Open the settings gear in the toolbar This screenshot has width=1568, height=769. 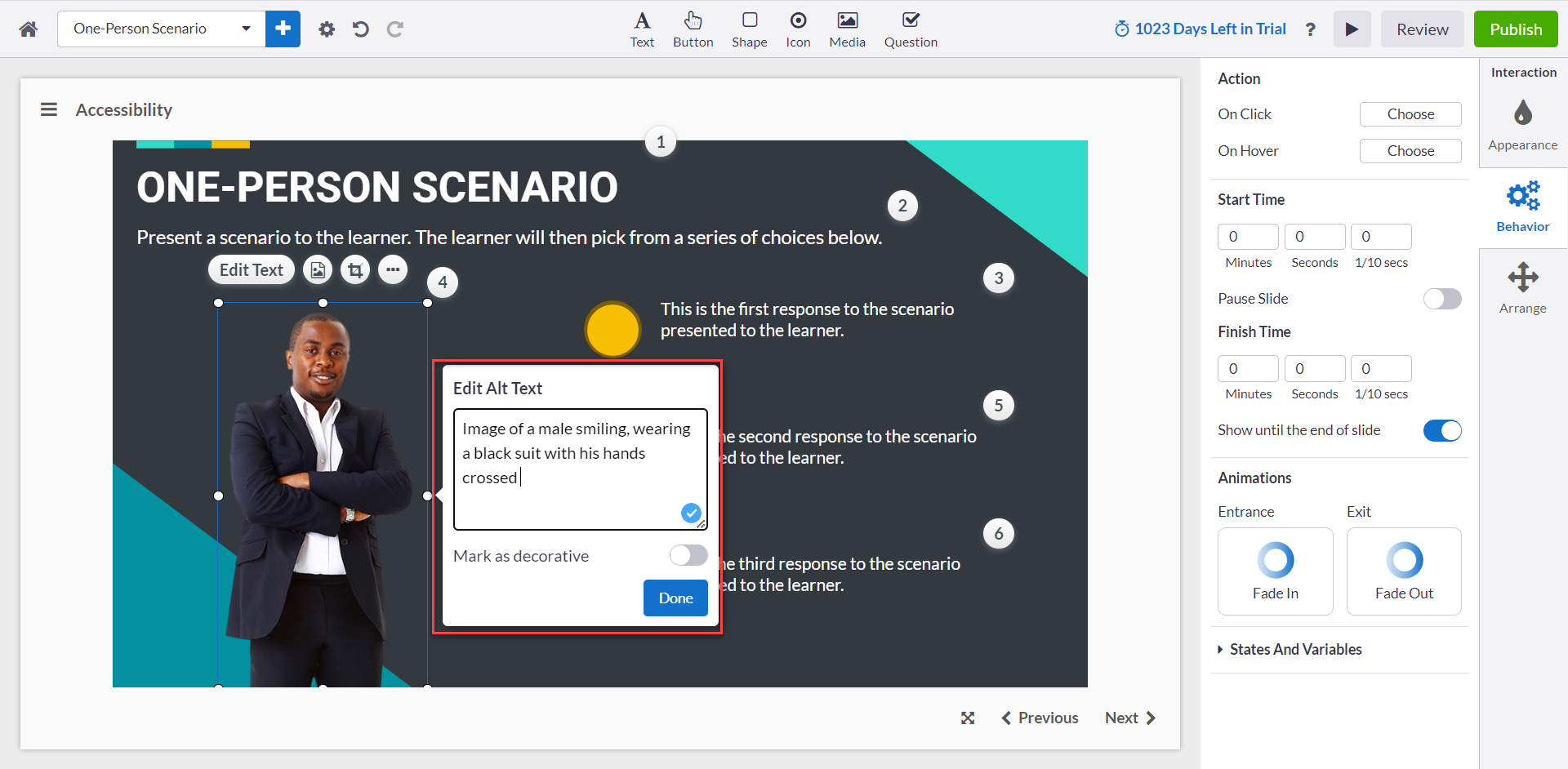[327, 29]
